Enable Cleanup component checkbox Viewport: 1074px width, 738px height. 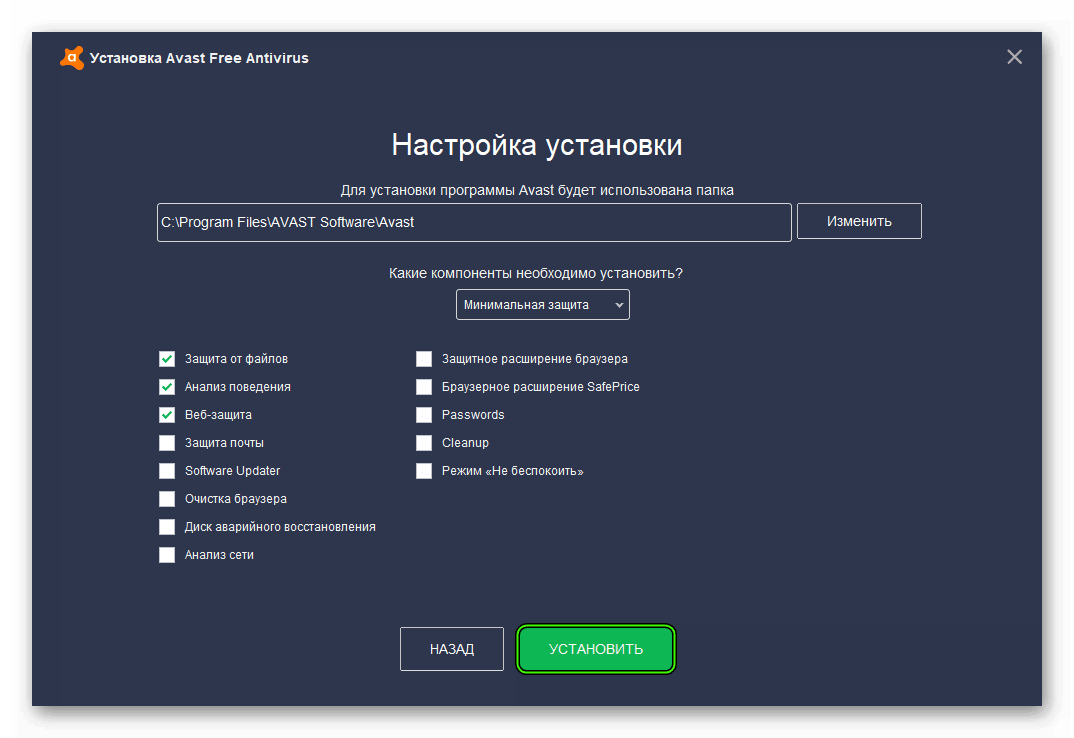(x=424, y=443)
